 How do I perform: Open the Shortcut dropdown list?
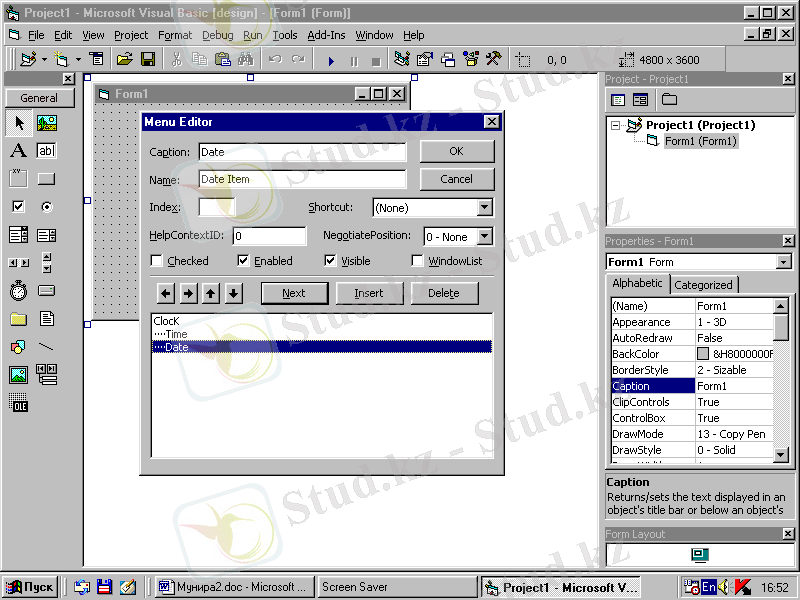[x=484, y=208]
